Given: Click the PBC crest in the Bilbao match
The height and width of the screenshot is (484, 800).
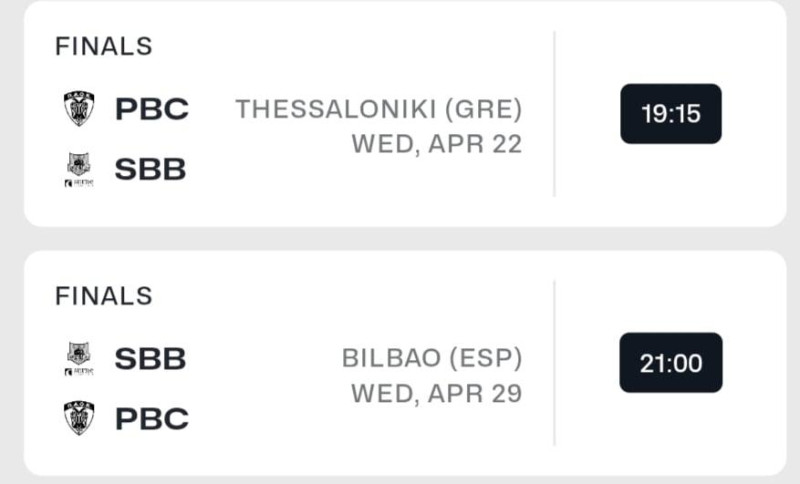Looking at the screenshot, I should (79, 417).
